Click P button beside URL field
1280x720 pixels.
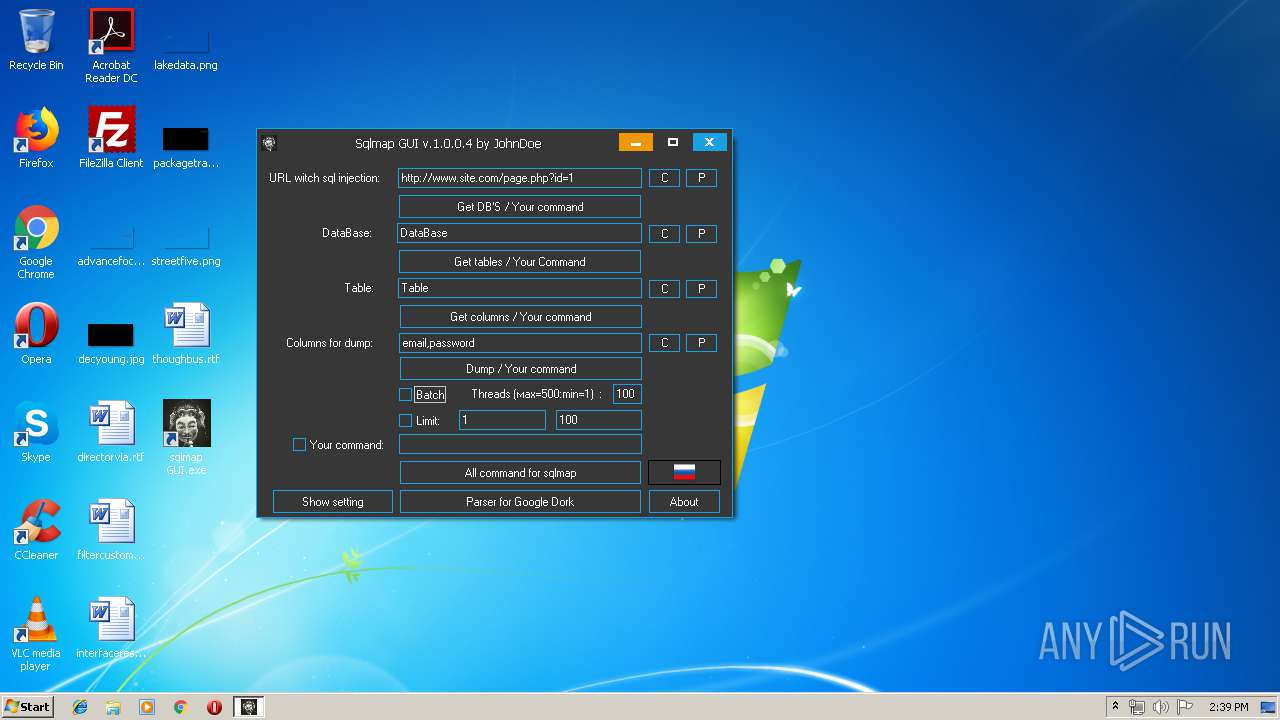click(701, 178)
